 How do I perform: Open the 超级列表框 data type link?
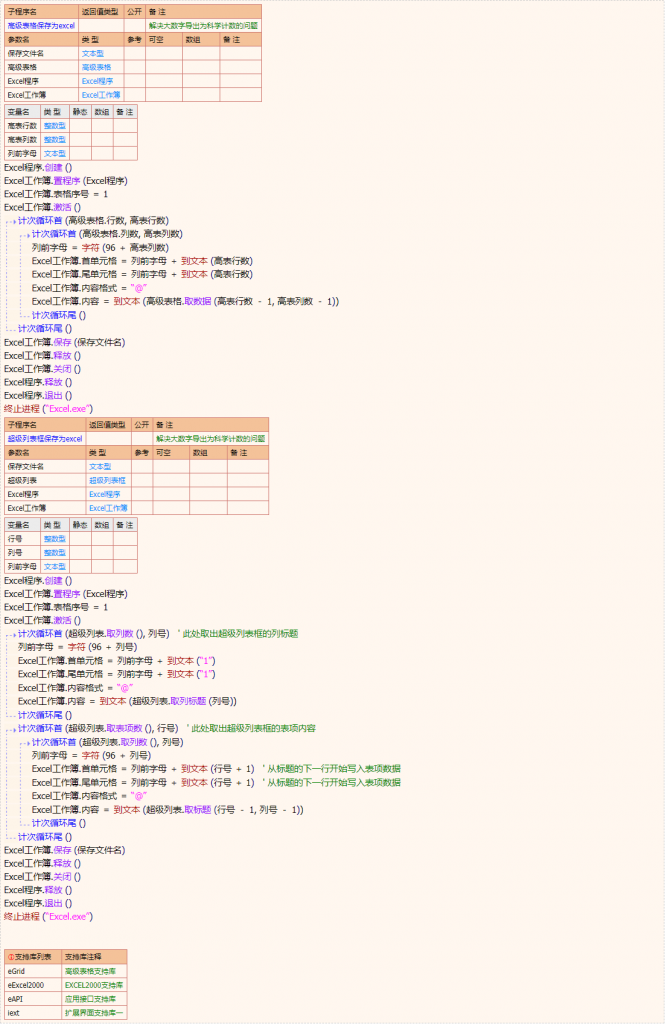(108, 480)
